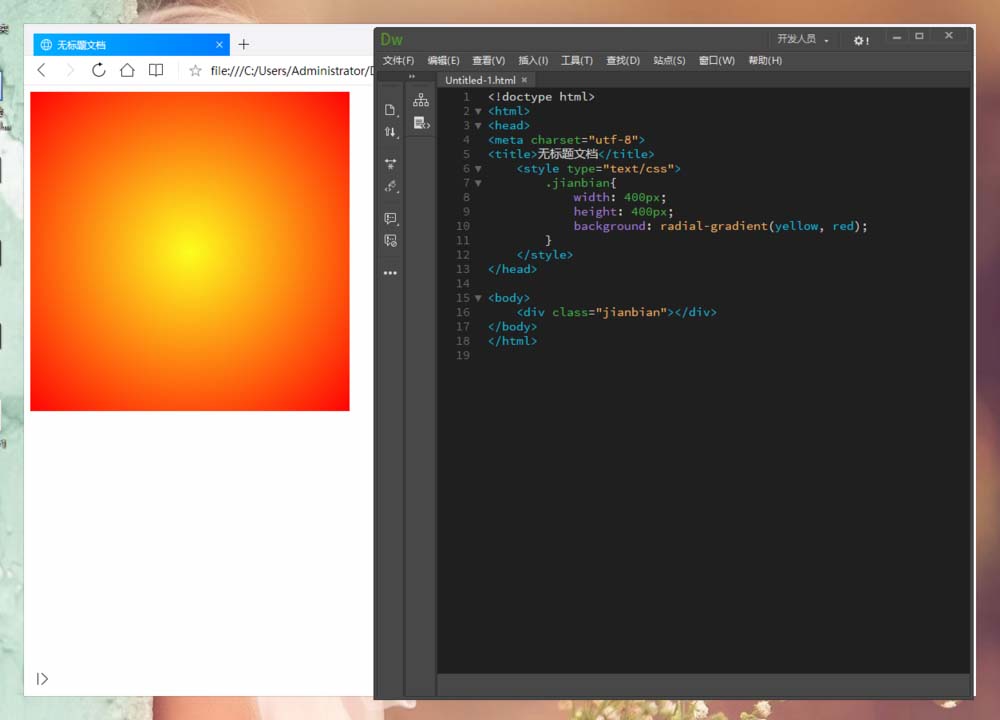
Task: Click the Open Documents icon in Dreamweaver's left toolbar
Action: tap(390, 110)
